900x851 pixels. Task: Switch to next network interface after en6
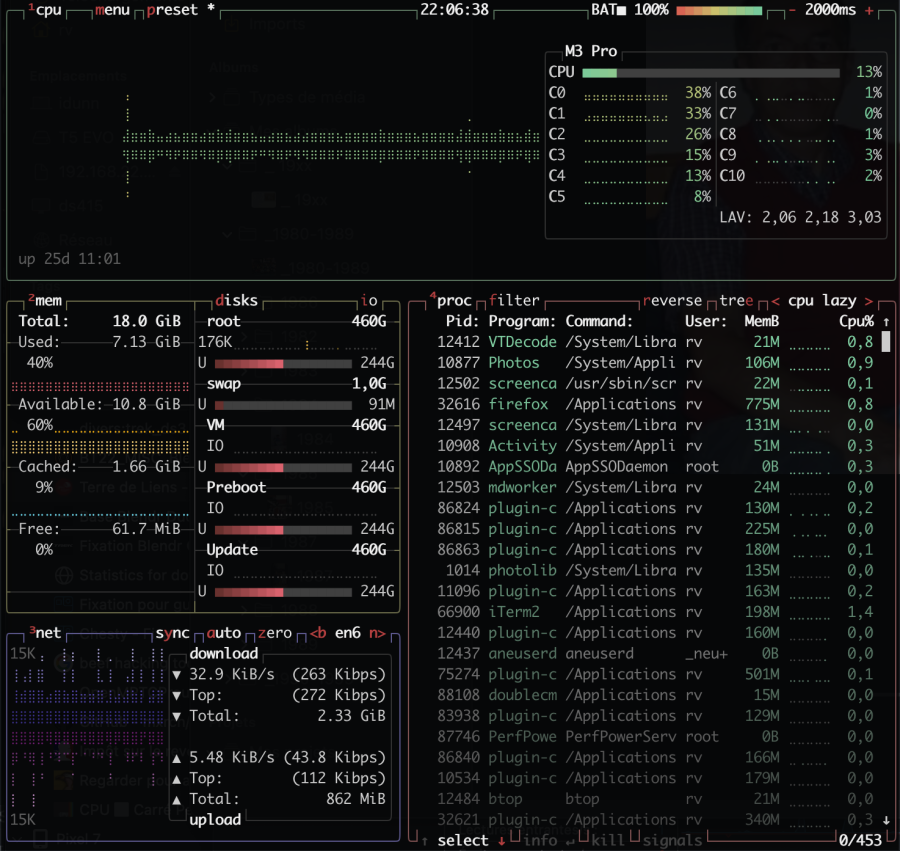376,633
